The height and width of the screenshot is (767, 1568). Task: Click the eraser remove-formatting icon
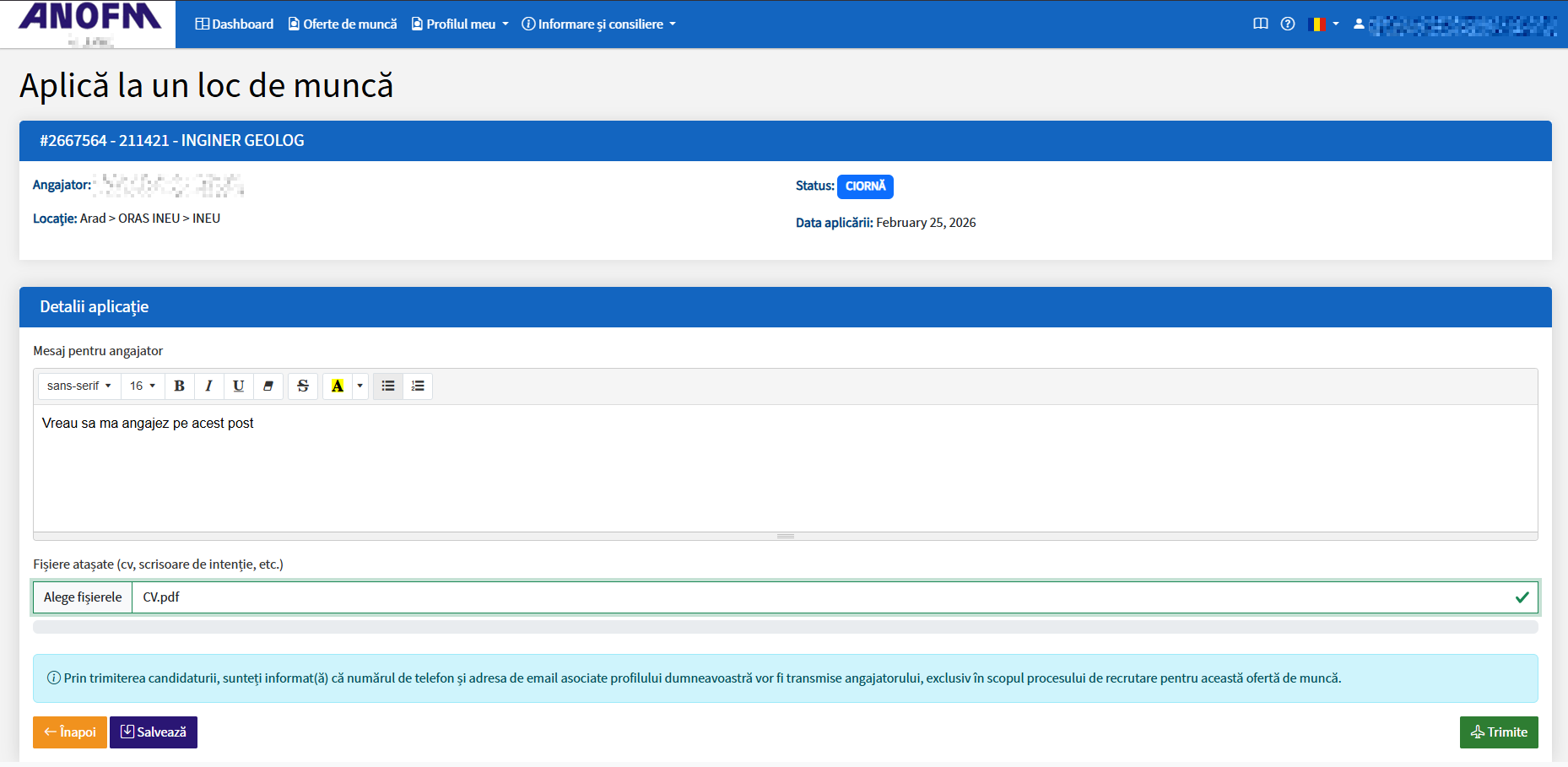[x=268, y=386]
